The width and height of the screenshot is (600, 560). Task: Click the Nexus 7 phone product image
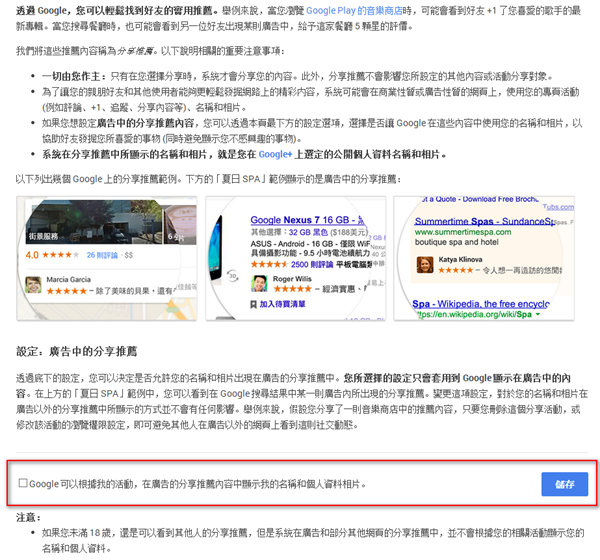(x=216, y=248)
